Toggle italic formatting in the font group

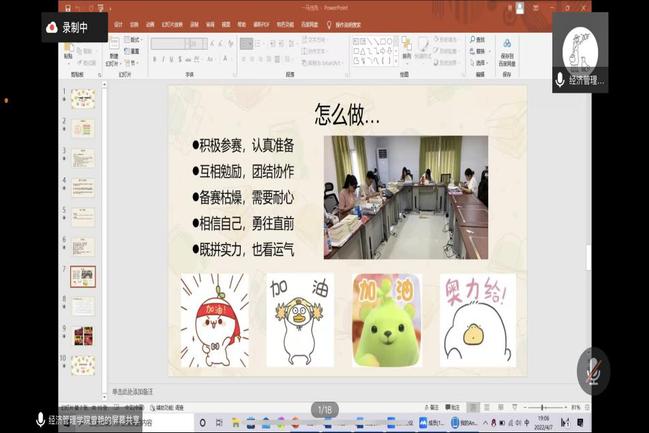coord(163,59)
